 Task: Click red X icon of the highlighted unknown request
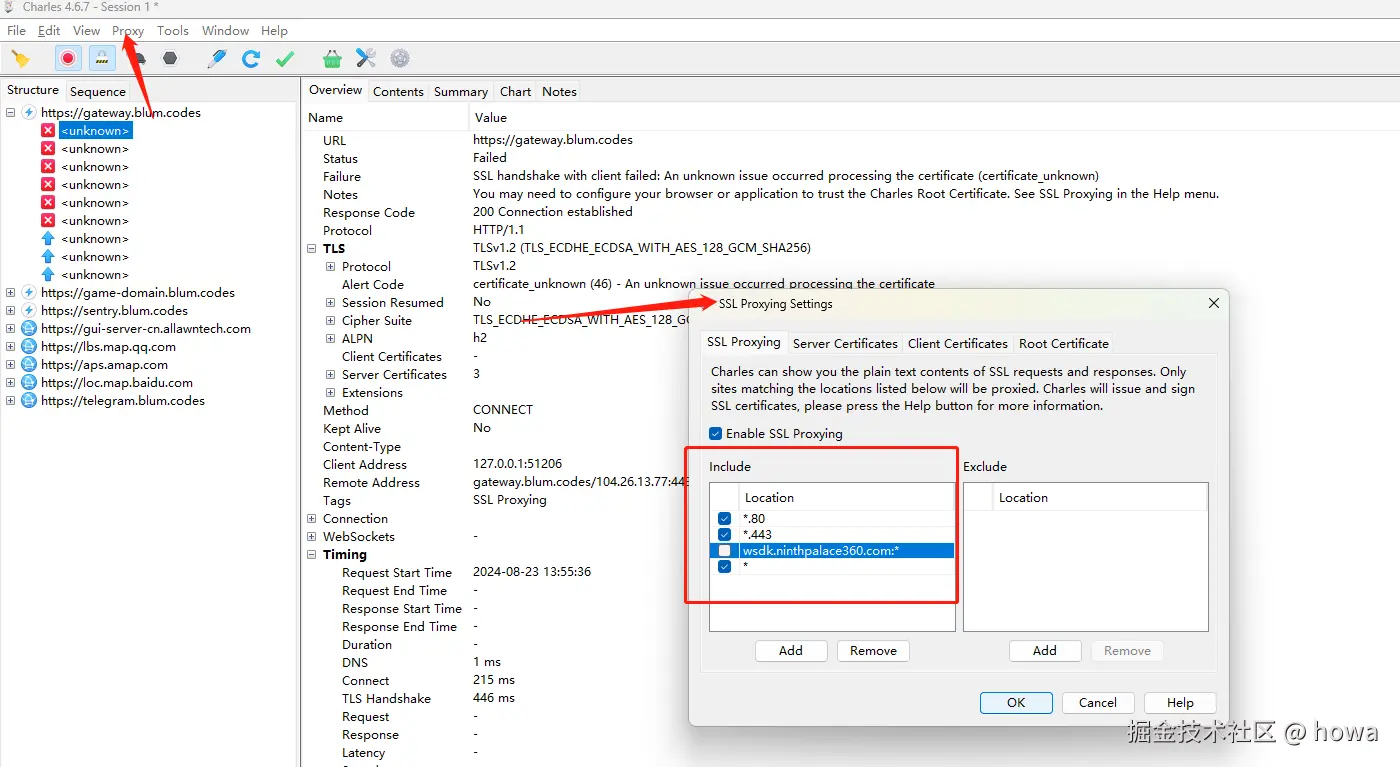point(48,131)
